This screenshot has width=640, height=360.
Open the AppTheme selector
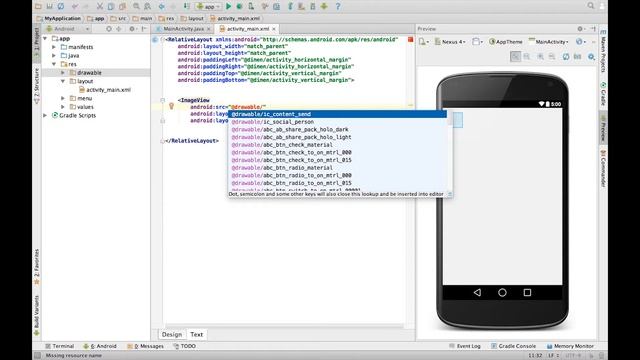506,42
